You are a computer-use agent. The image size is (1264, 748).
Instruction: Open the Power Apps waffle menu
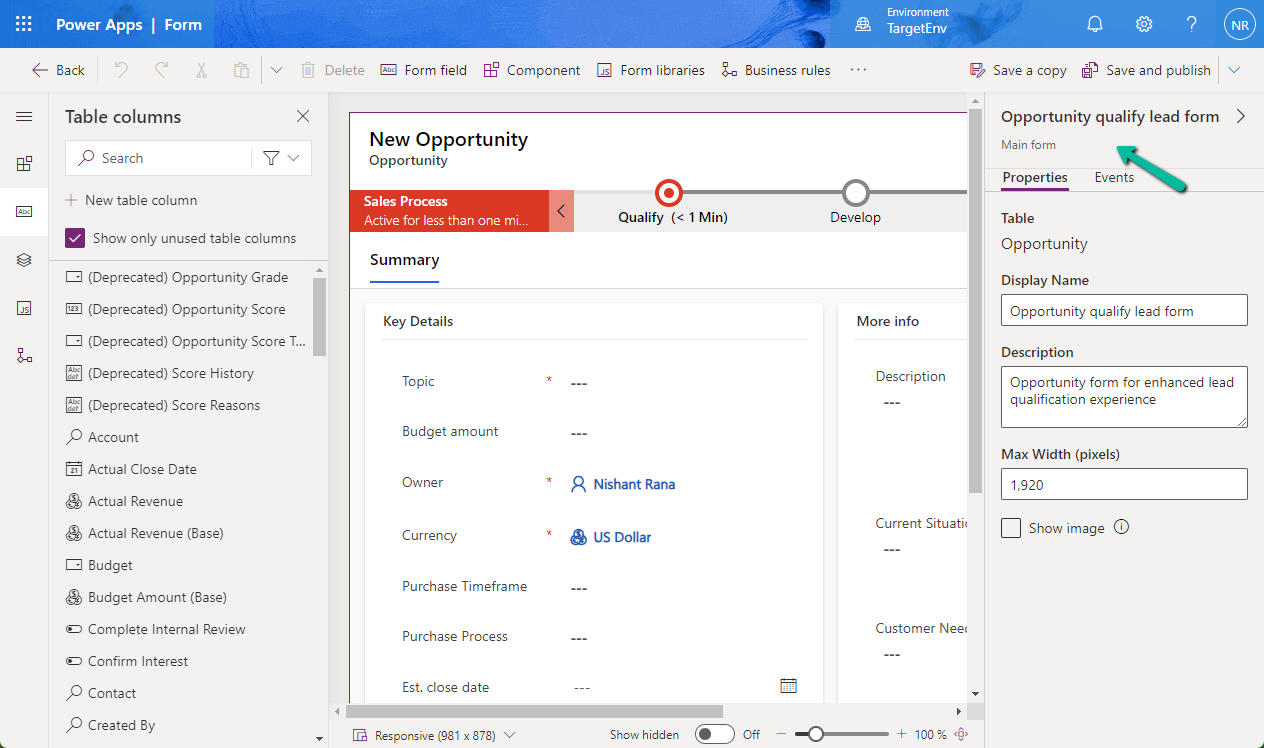(23, 23)
